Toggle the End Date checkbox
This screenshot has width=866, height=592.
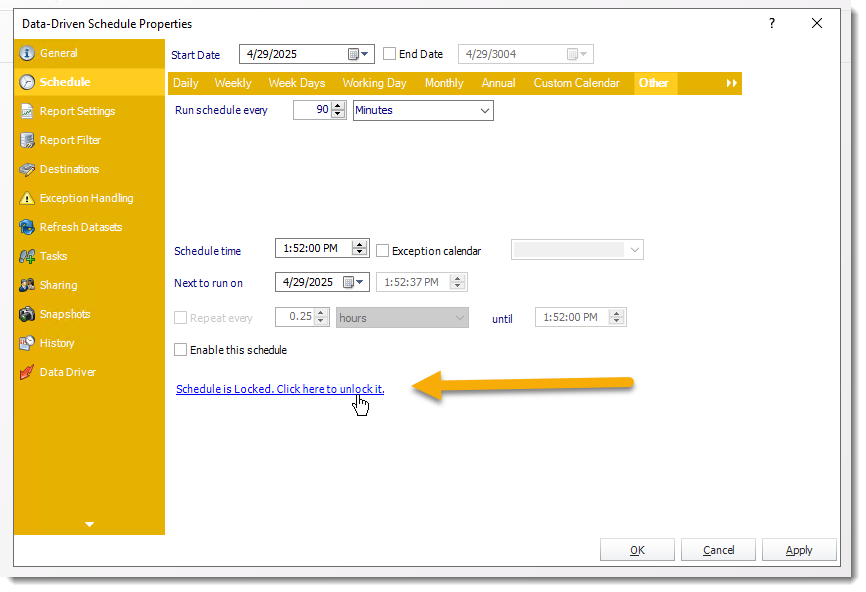tap(389, 54)
